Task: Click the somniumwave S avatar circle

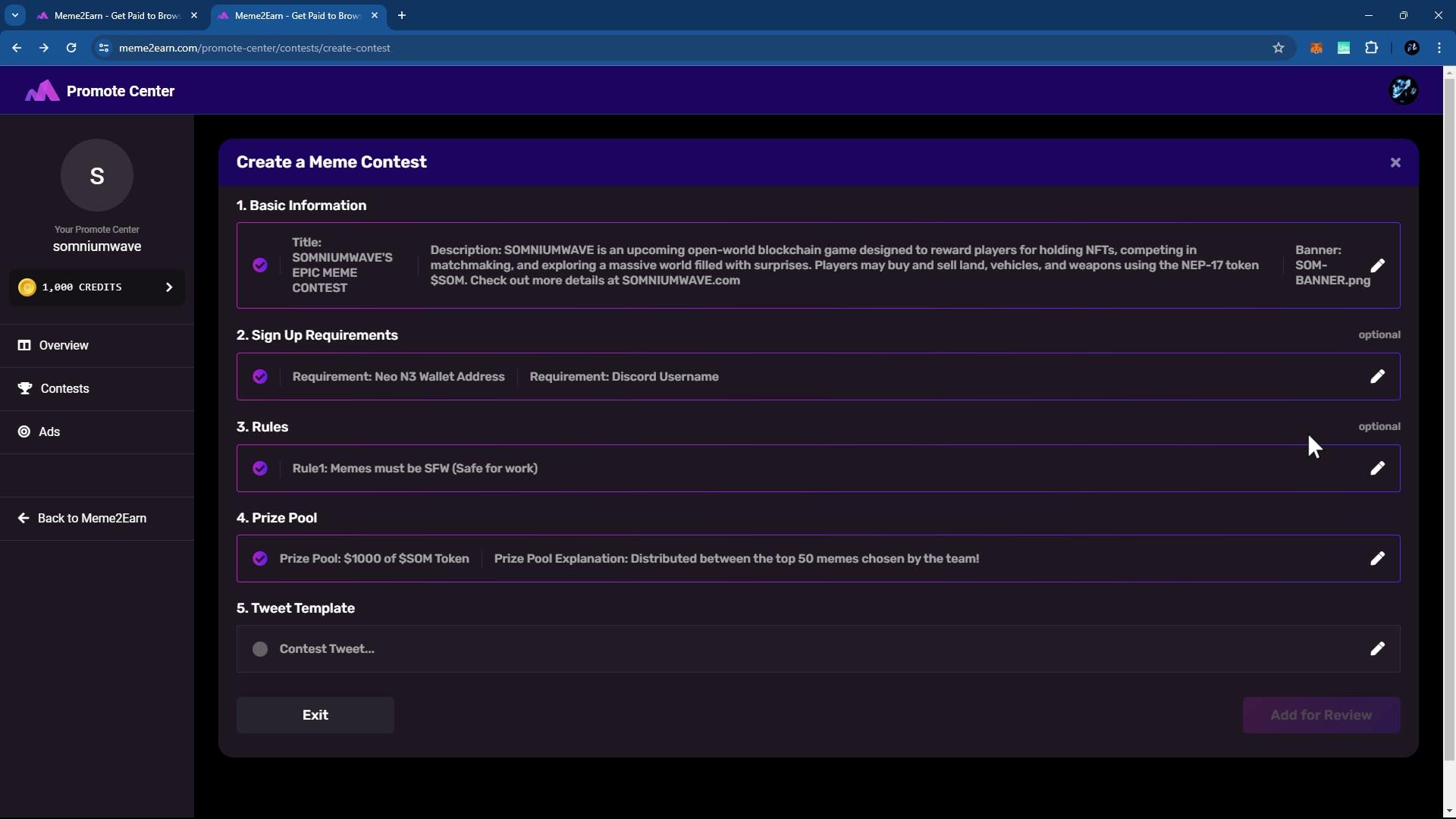Action: pyautogui.click(x=97, y=175)
